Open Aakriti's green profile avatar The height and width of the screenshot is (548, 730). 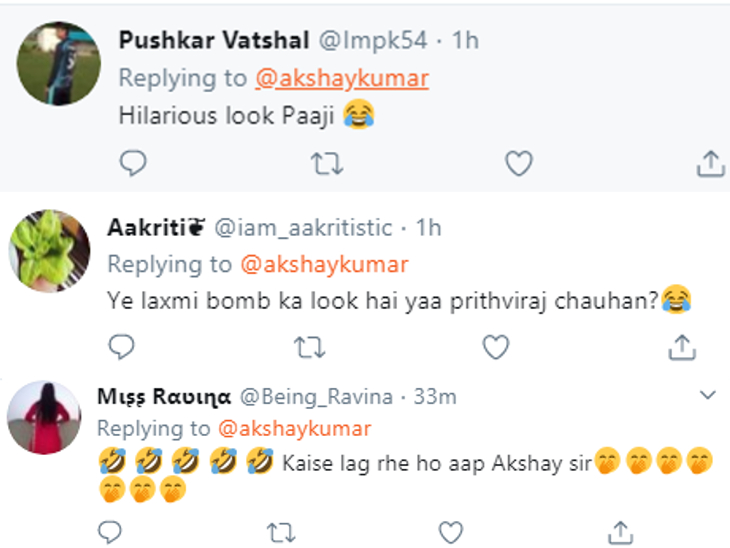(49, 251)
